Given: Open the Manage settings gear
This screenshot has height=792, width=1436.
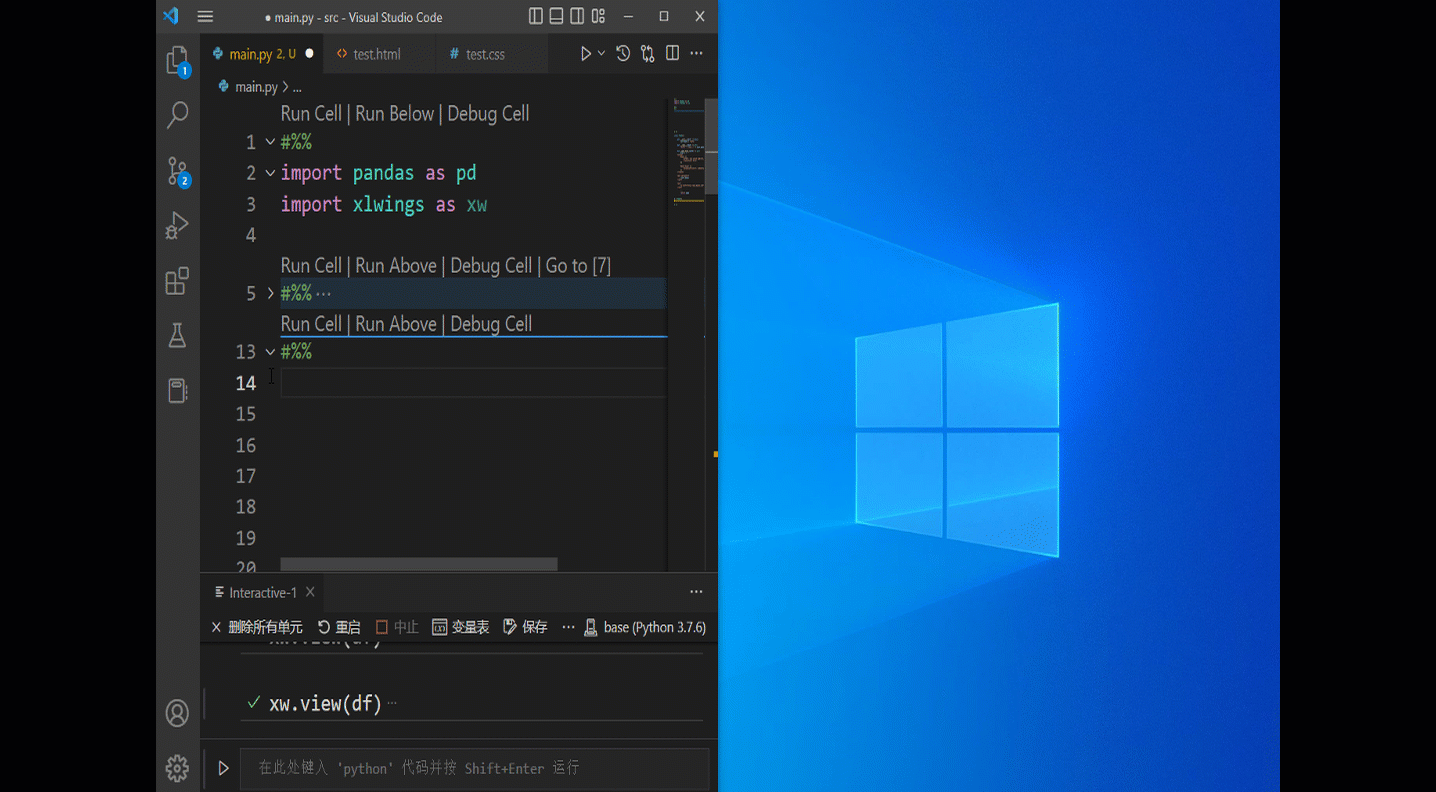Looking at the screenshot, I should coord(177,768).
